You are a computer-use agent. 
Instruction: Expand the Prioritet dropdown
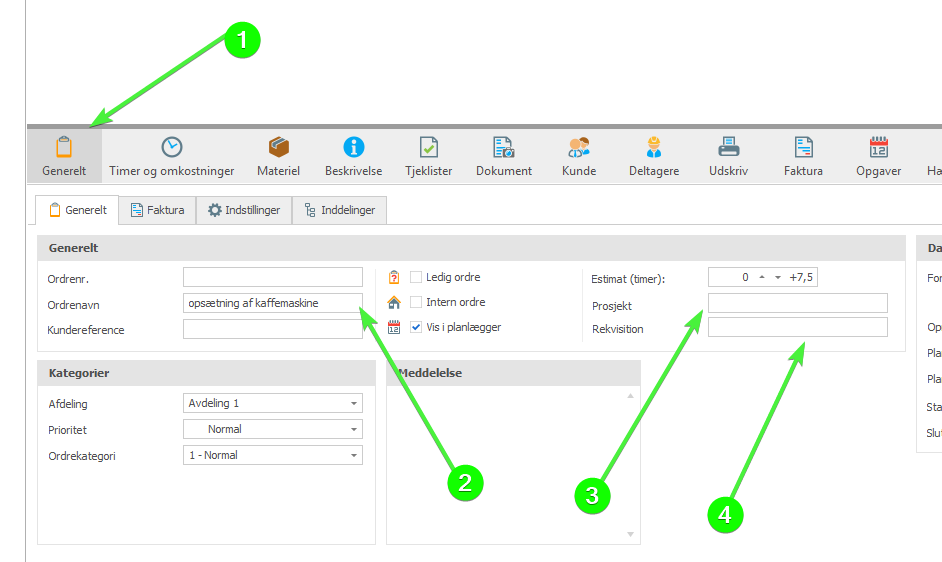[x=354, y=429]
